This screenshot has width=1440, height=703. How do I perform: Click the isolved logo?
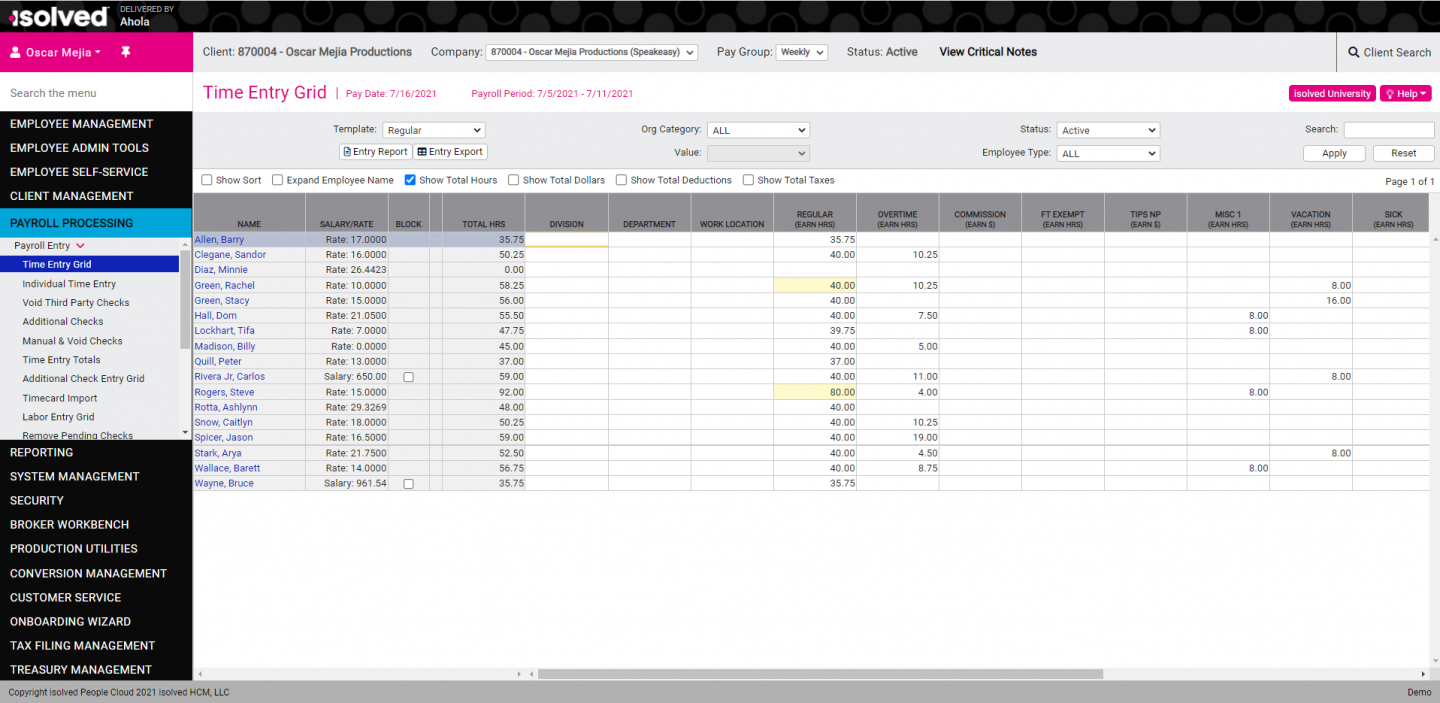(x=58, y=16)
